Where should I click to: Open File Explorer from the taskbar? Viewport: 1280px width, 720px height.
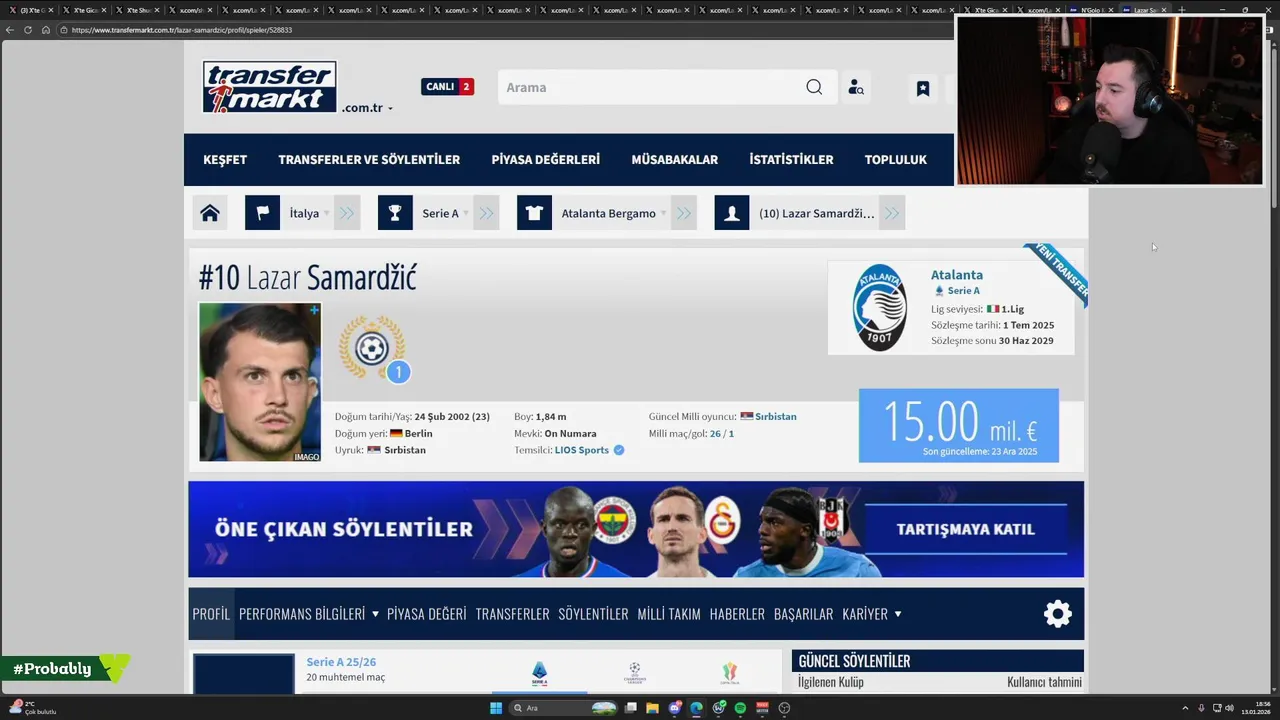[652, 708]
